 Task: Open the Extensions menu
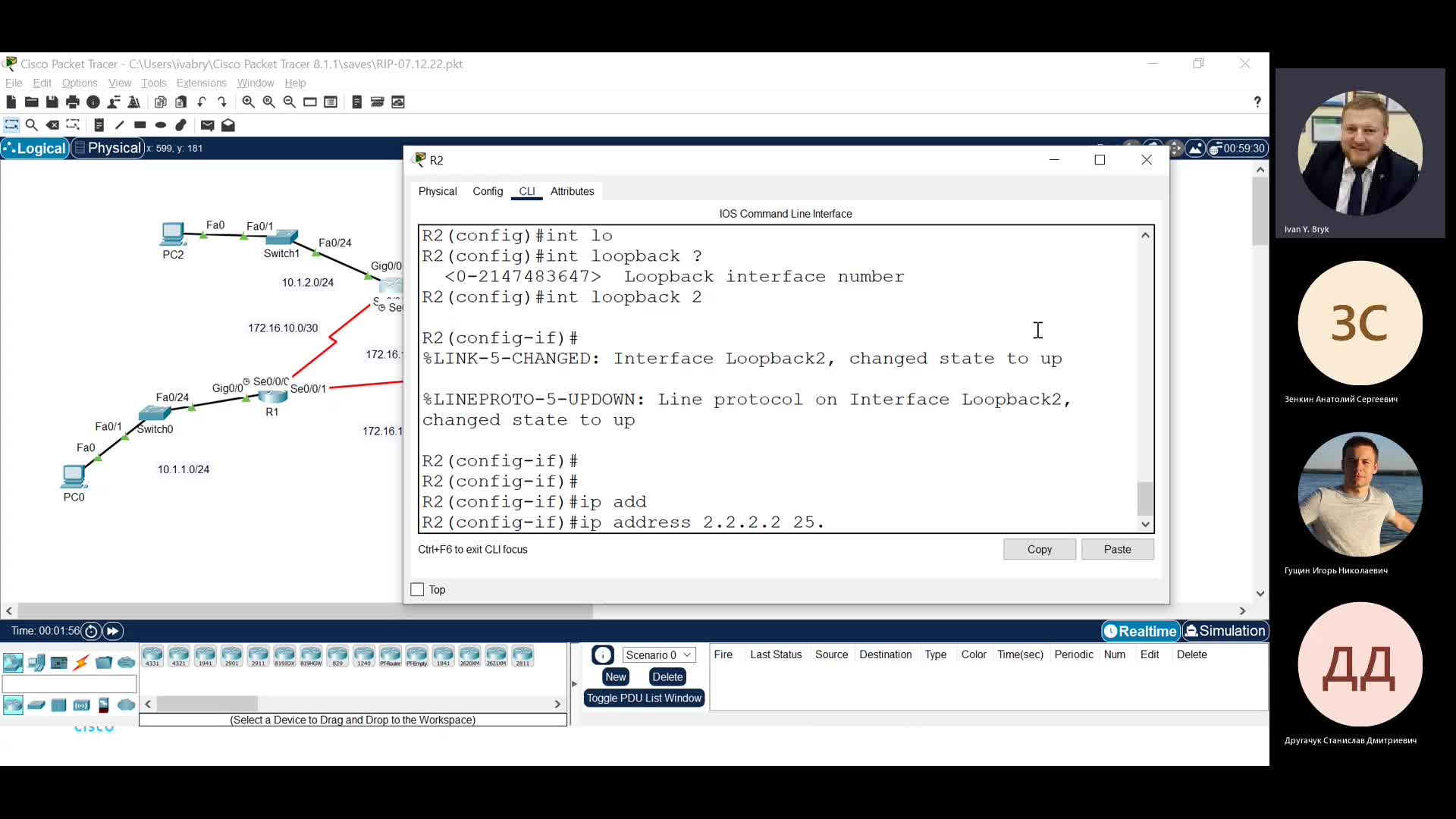click(x=201, y=83)
